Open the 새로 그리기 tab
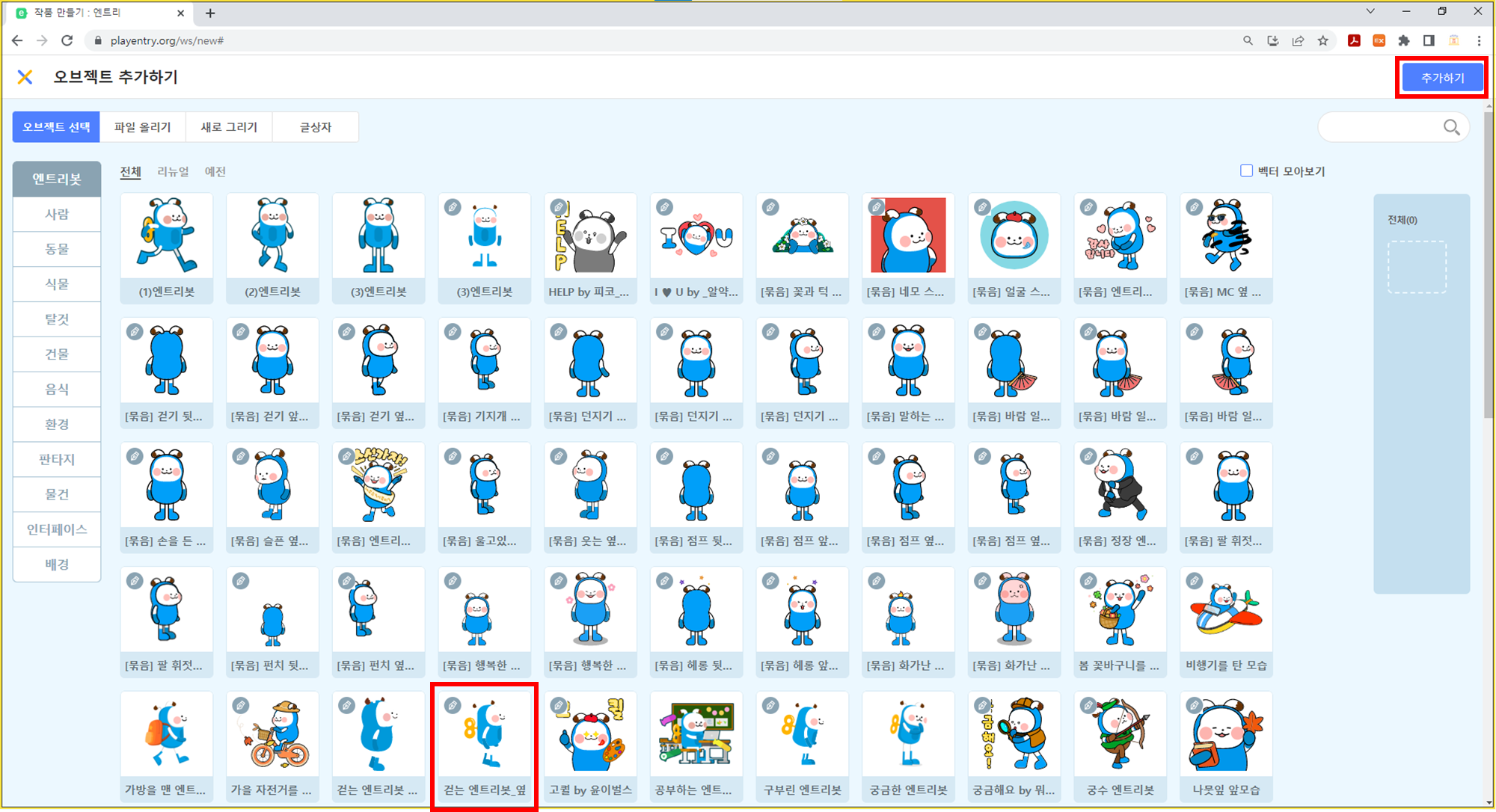1496x812 pixels. [x=229, y=127]
